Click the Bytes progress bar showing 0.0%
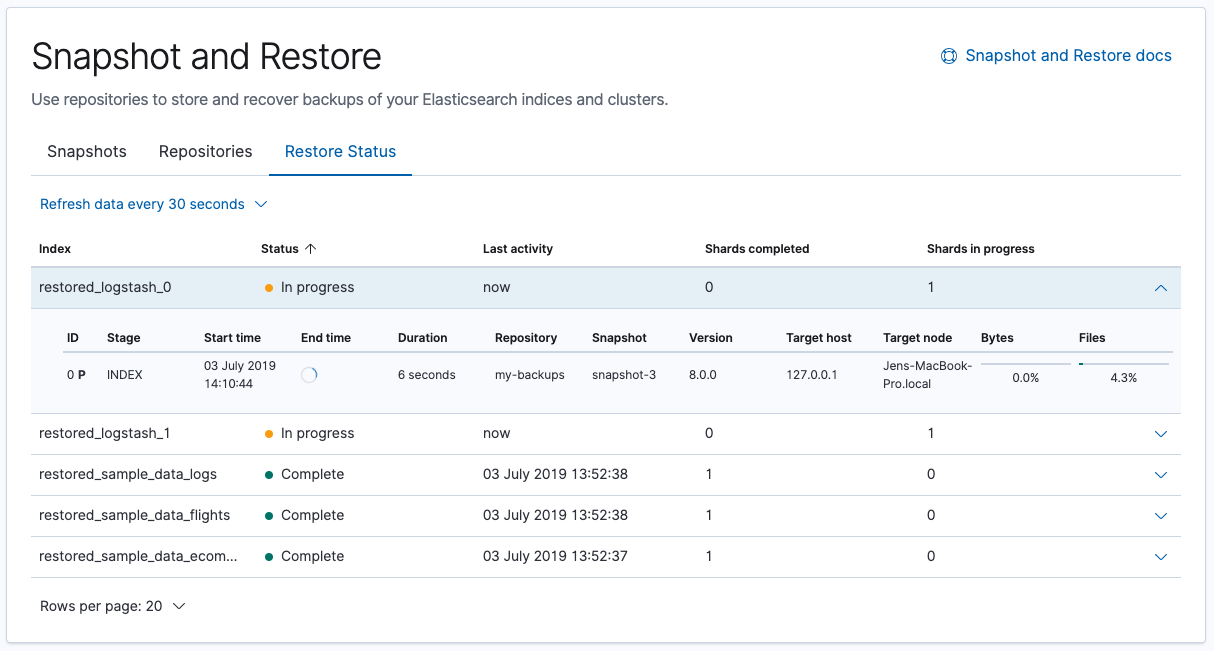This screenshot has width=1214, height=651. 1025,364
